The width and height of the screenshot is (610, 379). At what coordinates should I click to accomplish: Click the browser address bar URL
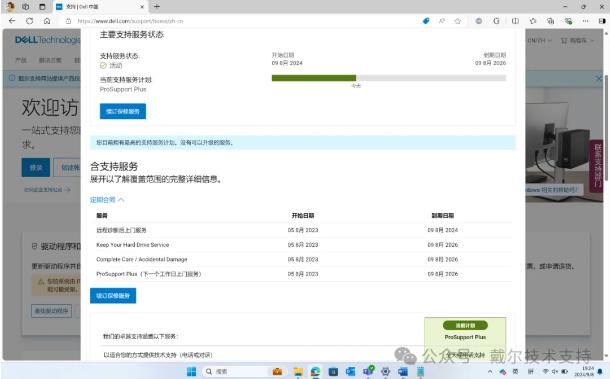tap(130, 21)
